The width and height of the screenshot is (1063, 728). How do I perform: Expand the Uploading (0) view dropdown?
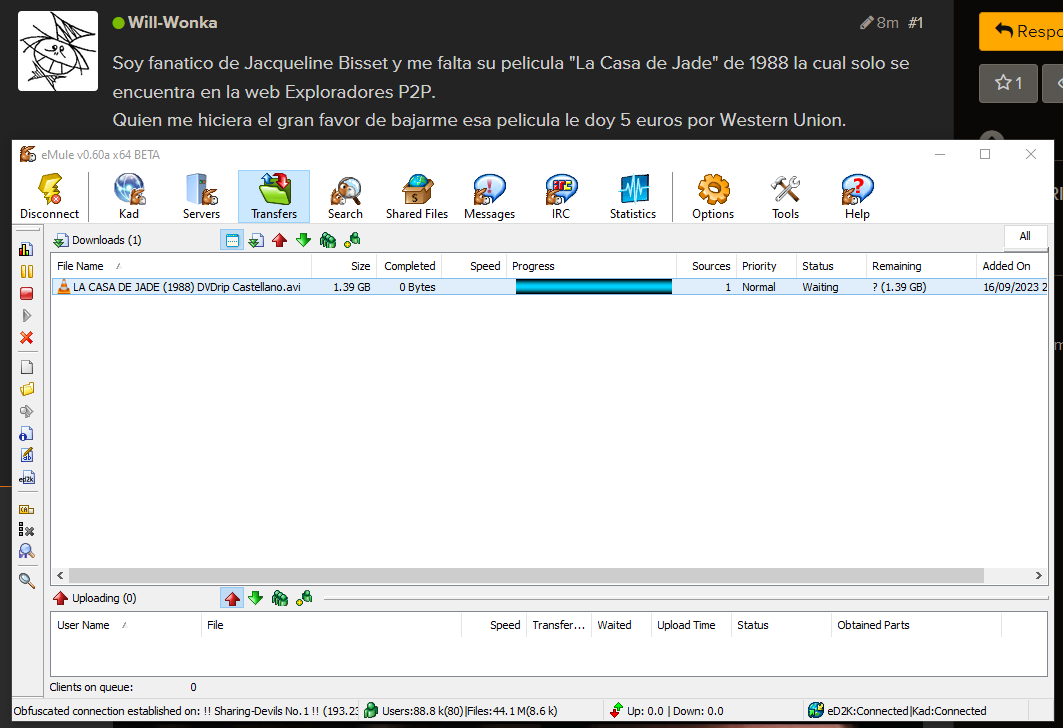click(x=95, y=598)
